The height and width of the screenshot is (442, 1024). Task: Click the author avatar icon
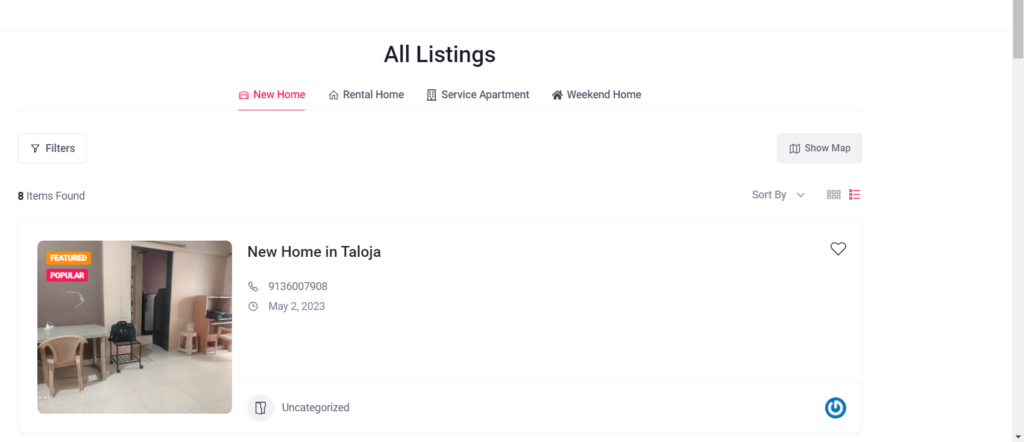pos(836,407)
